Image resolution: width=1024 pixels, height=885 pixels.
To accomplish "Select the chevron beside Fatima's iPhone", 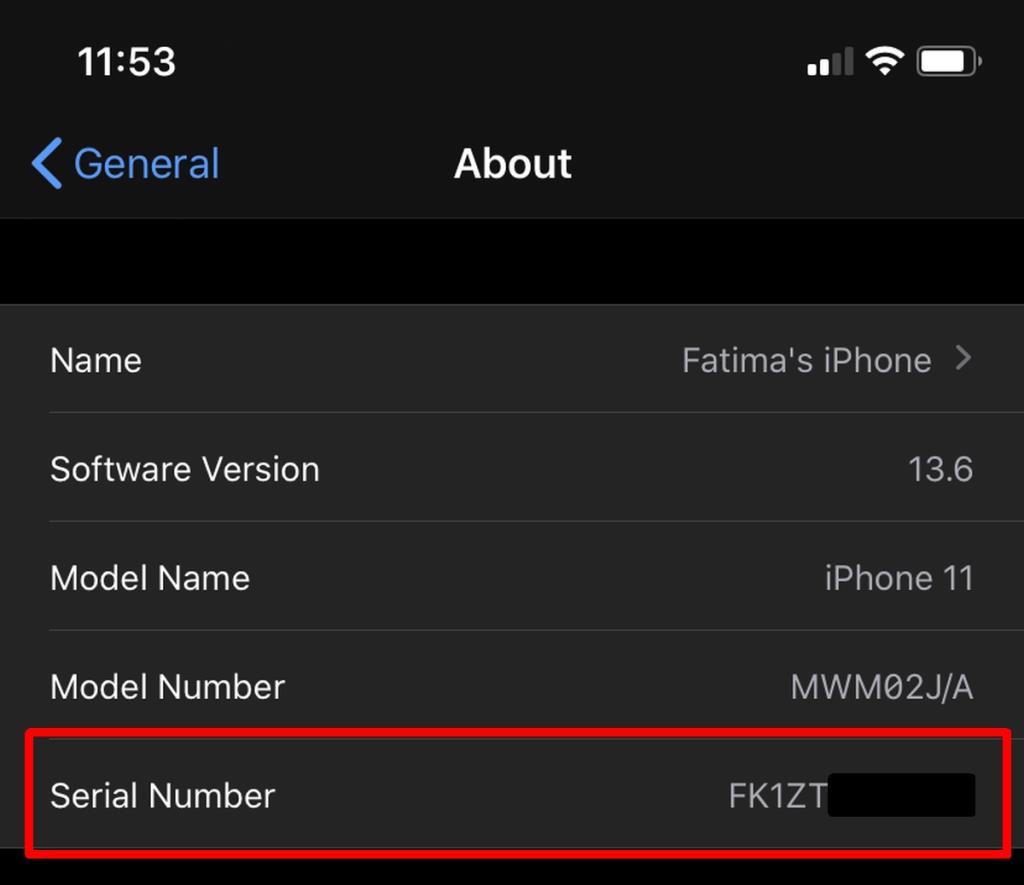I will click(962, 359).
